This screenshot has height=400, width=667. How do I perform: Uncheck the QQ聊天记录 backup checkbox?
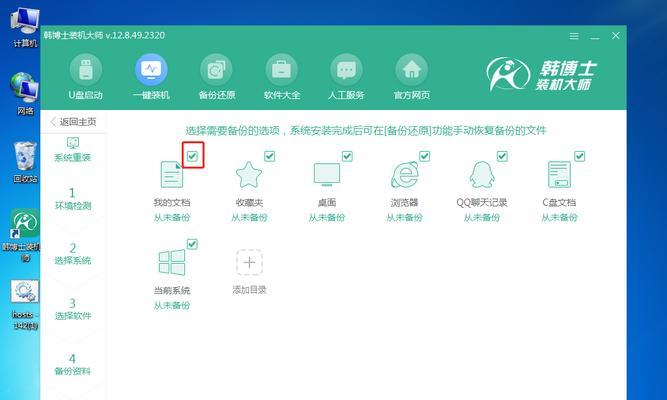click(x=502, y=156)
